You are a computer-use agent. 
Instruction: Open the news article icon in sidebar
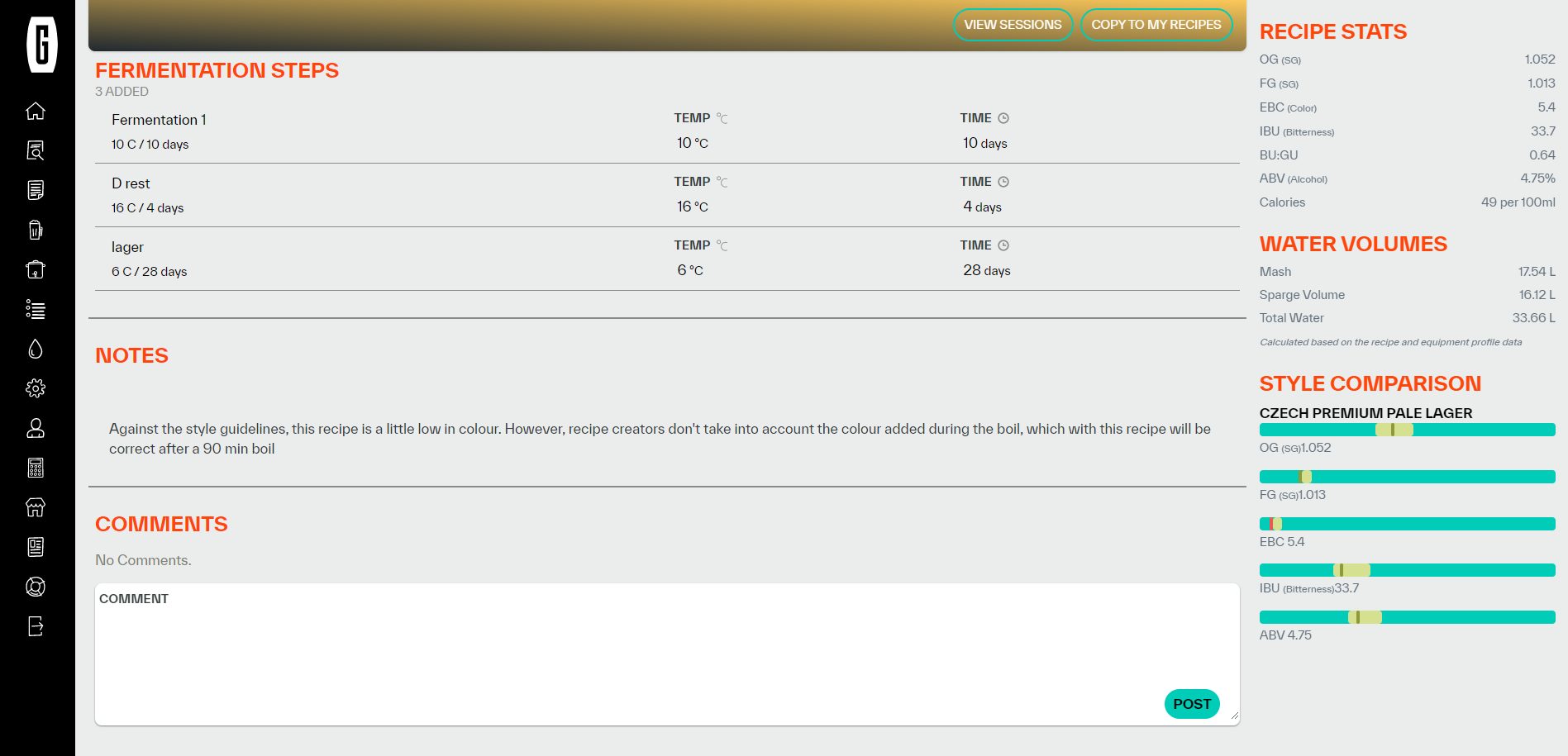click(x=36, y=547)
